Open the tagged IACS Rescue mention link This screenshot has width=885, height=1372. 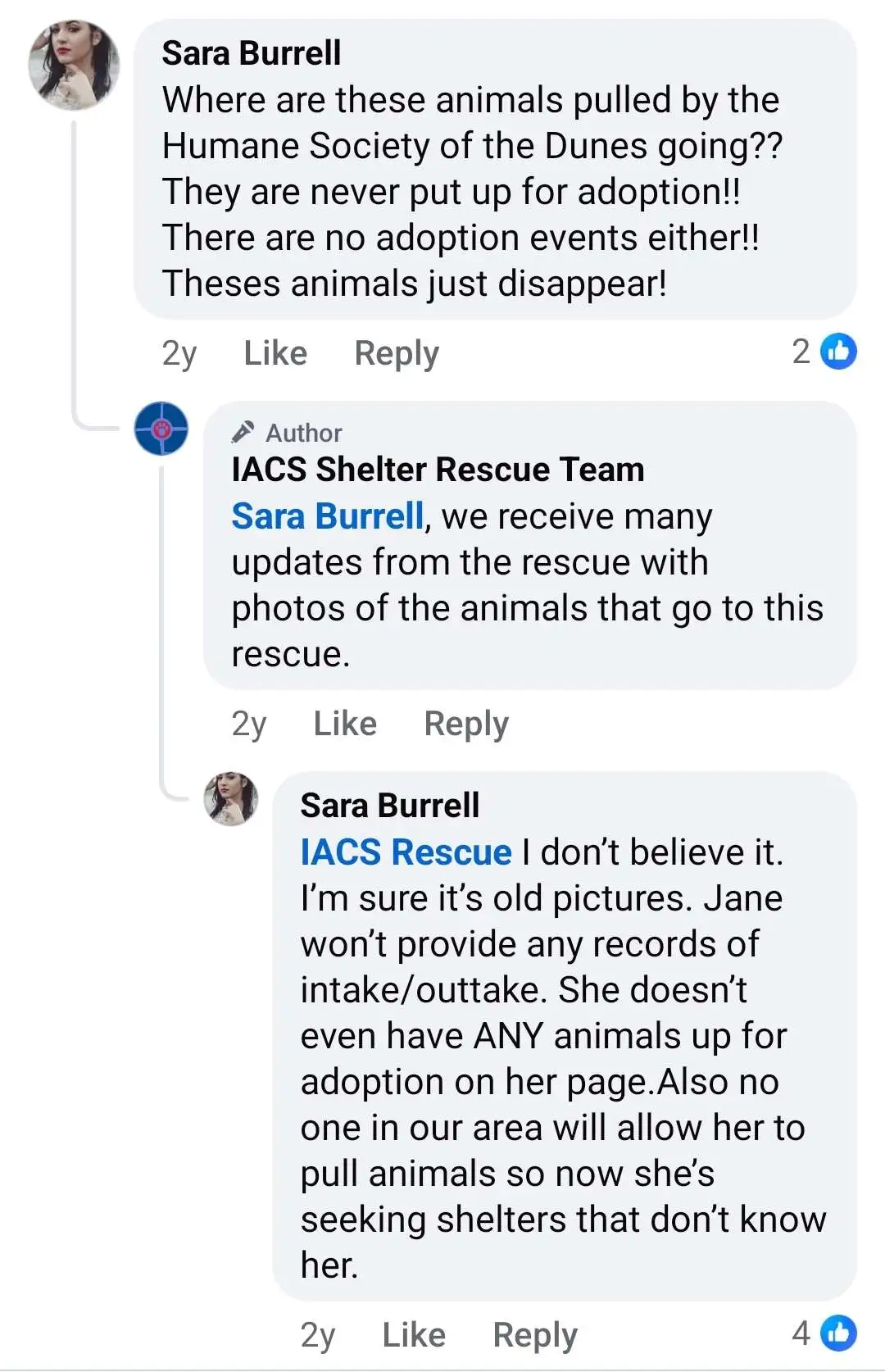(406, 852)
